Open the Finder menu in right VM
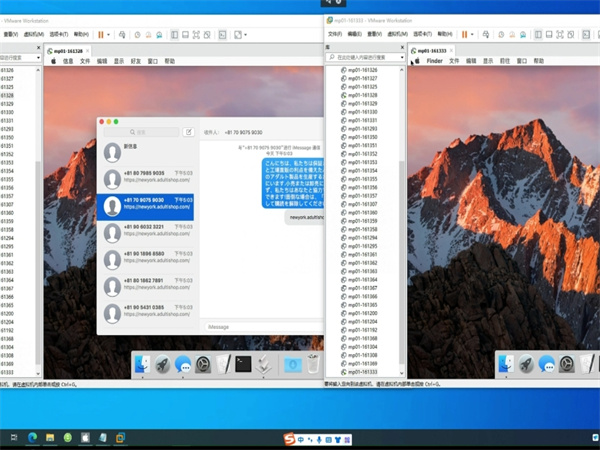Image resolution: width=600 pixels, height=450 pixels. [x=434, y=61]
